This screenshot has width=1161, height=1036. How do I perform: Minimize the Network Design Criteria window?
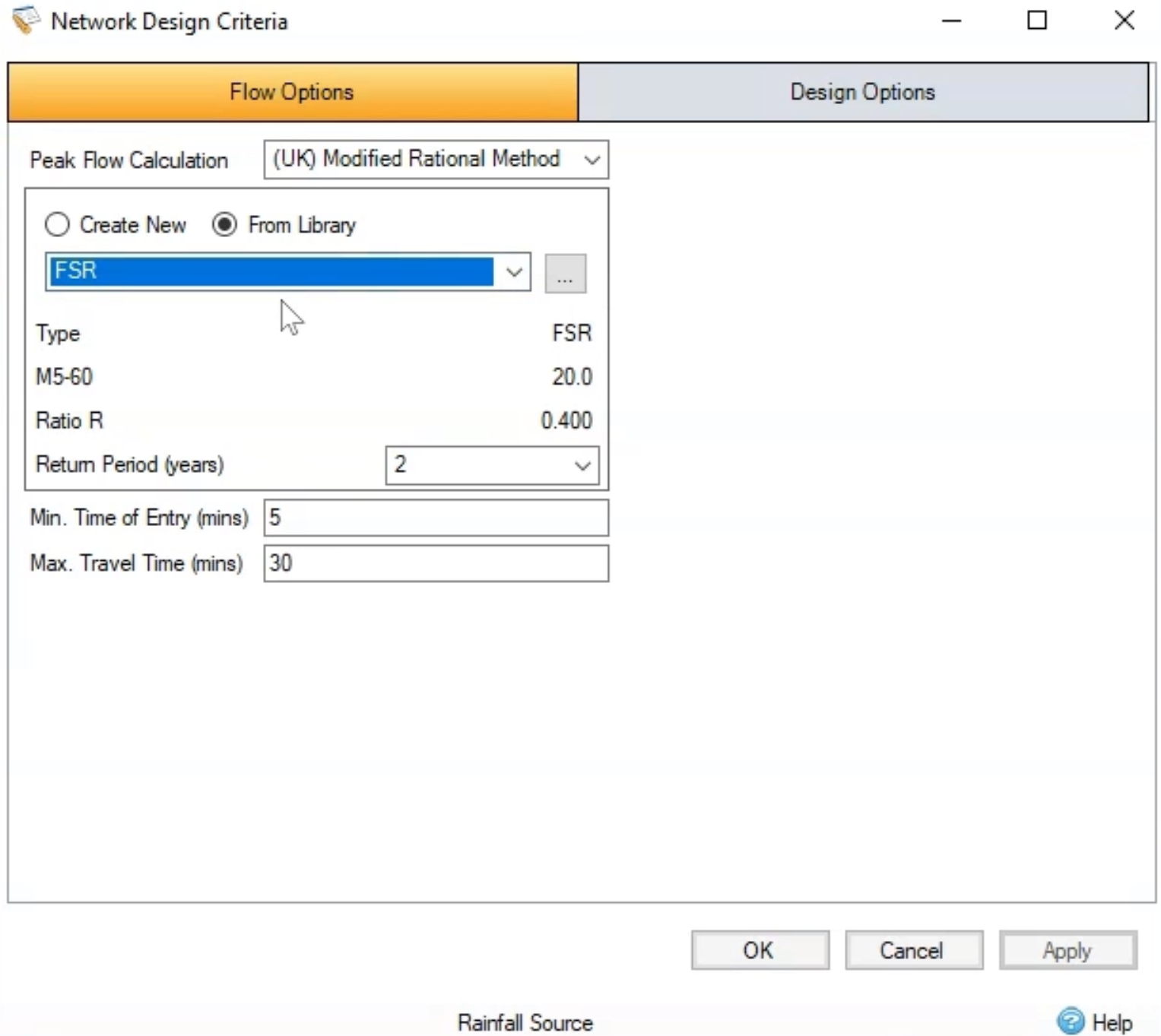(x=951, y=20)
